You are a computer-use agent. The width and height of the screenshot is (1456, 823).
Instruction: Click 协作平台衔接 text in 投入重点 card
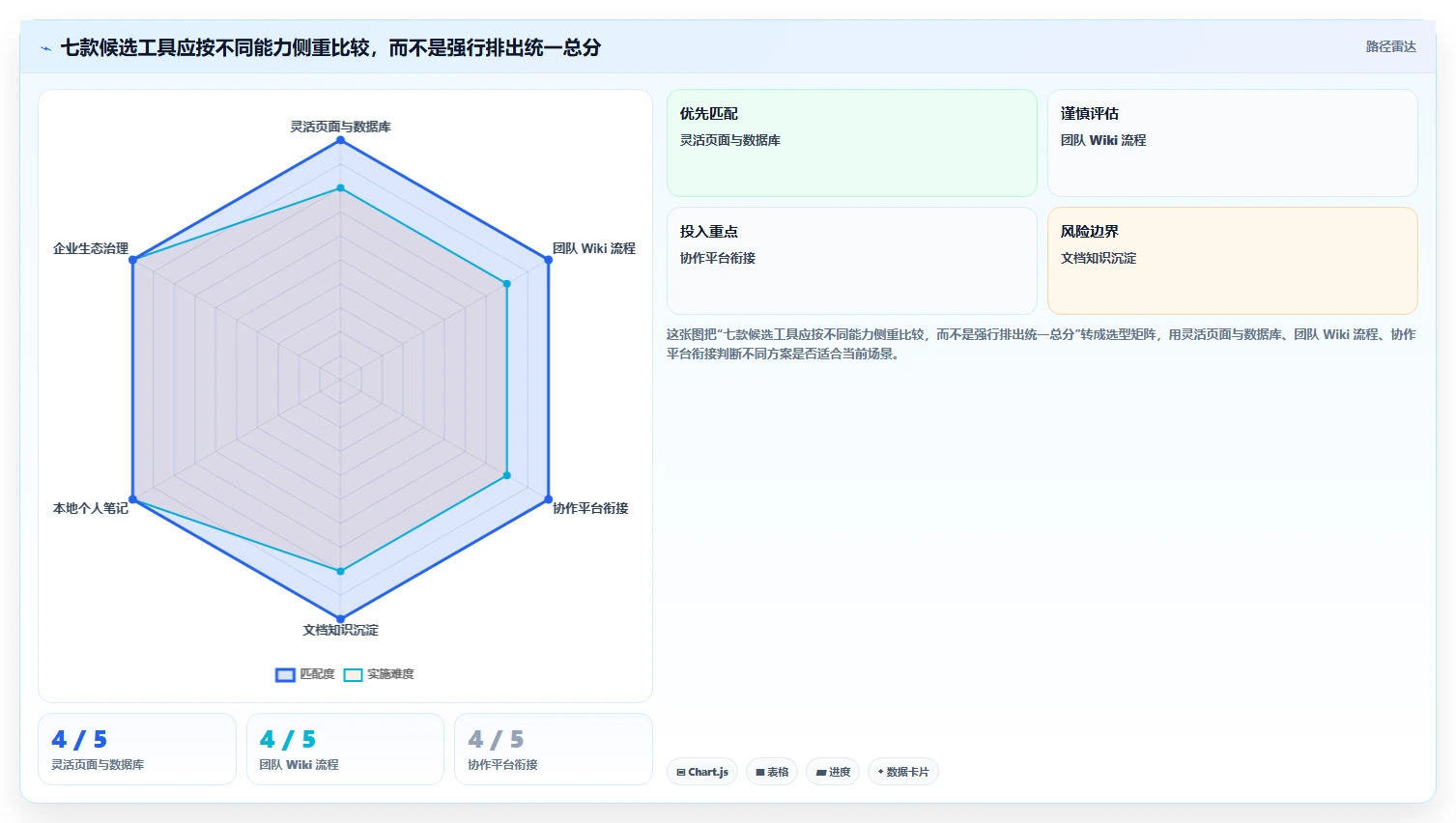pos(718,258)
